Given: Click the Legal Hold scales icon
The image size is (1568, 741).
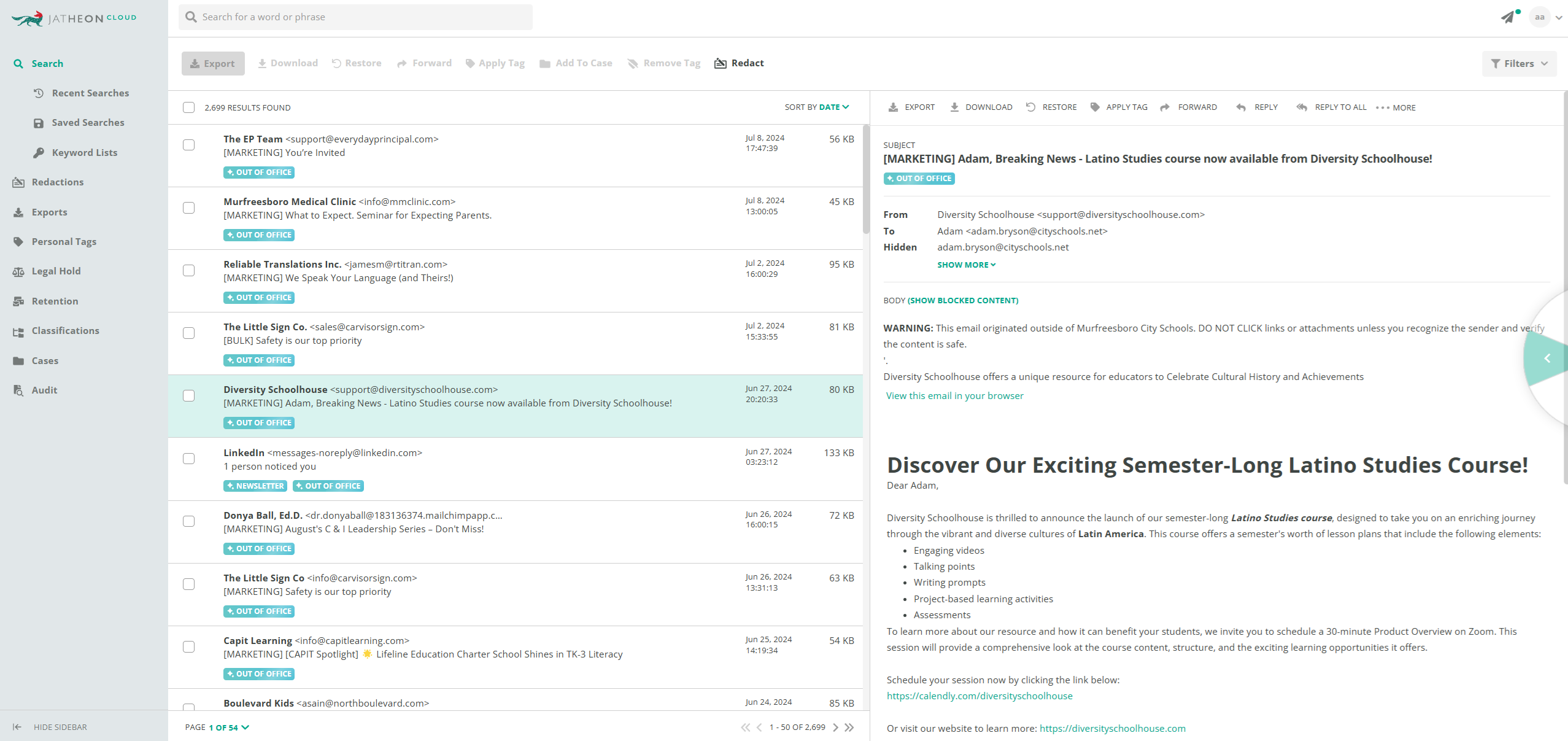Looking at the screenshot, I should point(18,272).
